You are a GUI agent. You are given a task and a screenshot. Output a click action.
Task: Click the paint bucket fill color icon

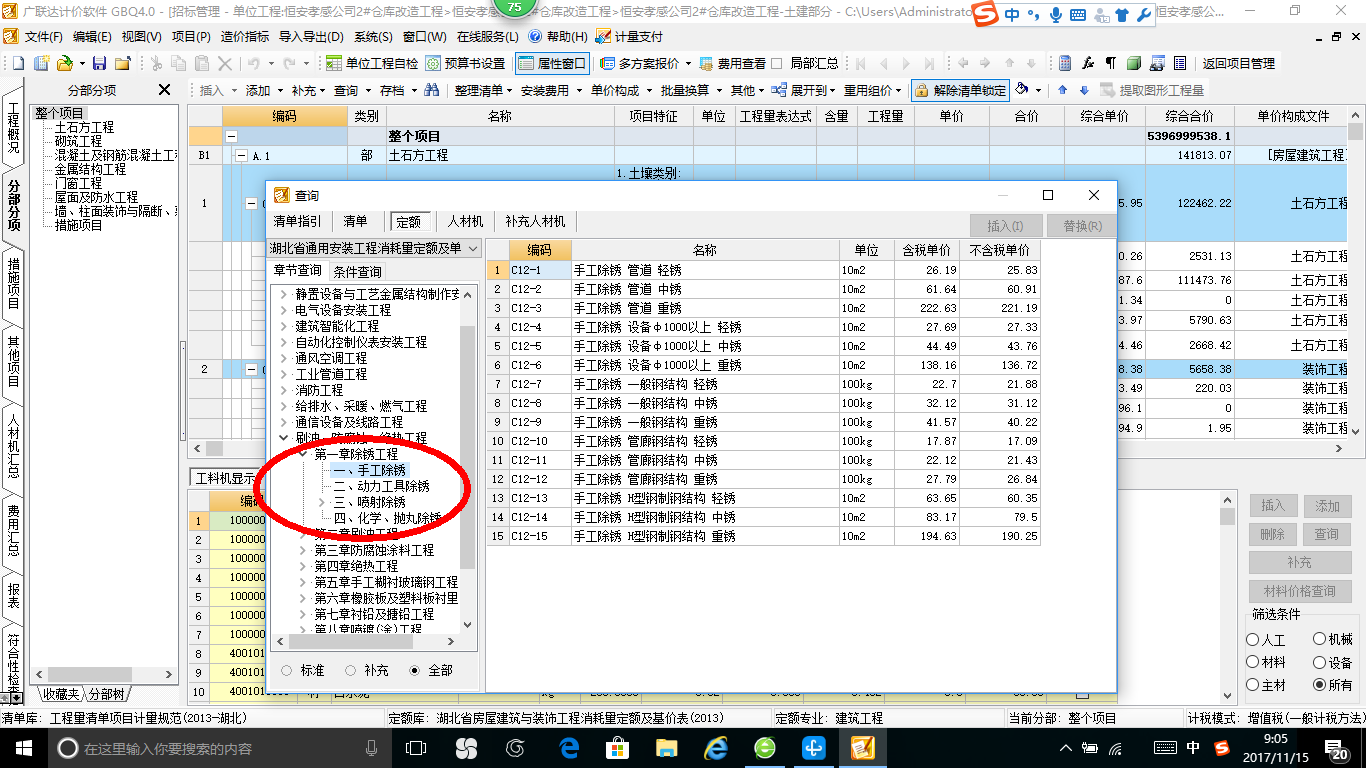pyautogui.click(x=1022, y=90)
